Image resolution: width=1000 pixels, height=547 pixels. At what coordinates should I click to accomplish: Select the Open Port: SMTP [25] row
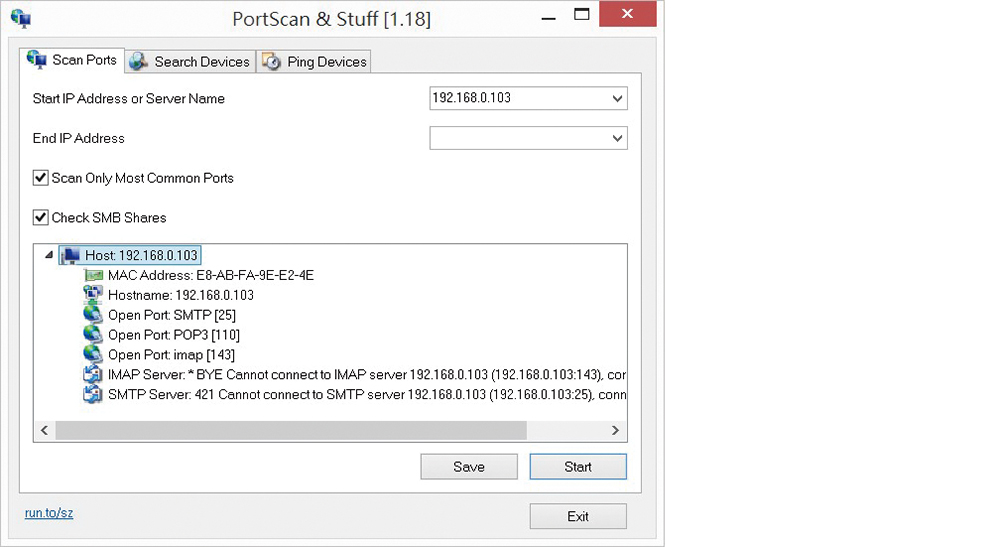172,315
